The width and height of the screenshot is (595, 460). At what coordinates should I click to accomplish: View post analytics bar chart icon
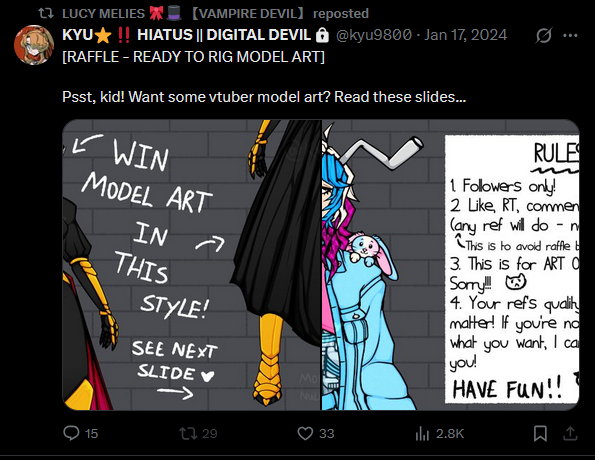[422, 433]
